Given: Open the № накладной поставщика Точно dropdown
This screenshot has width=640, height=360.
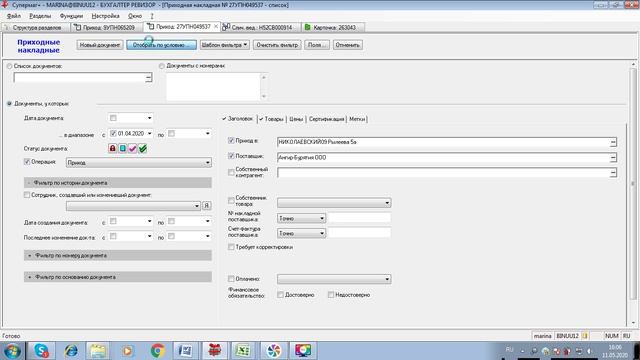Looking at the screenshot, I should coord(301,218).
